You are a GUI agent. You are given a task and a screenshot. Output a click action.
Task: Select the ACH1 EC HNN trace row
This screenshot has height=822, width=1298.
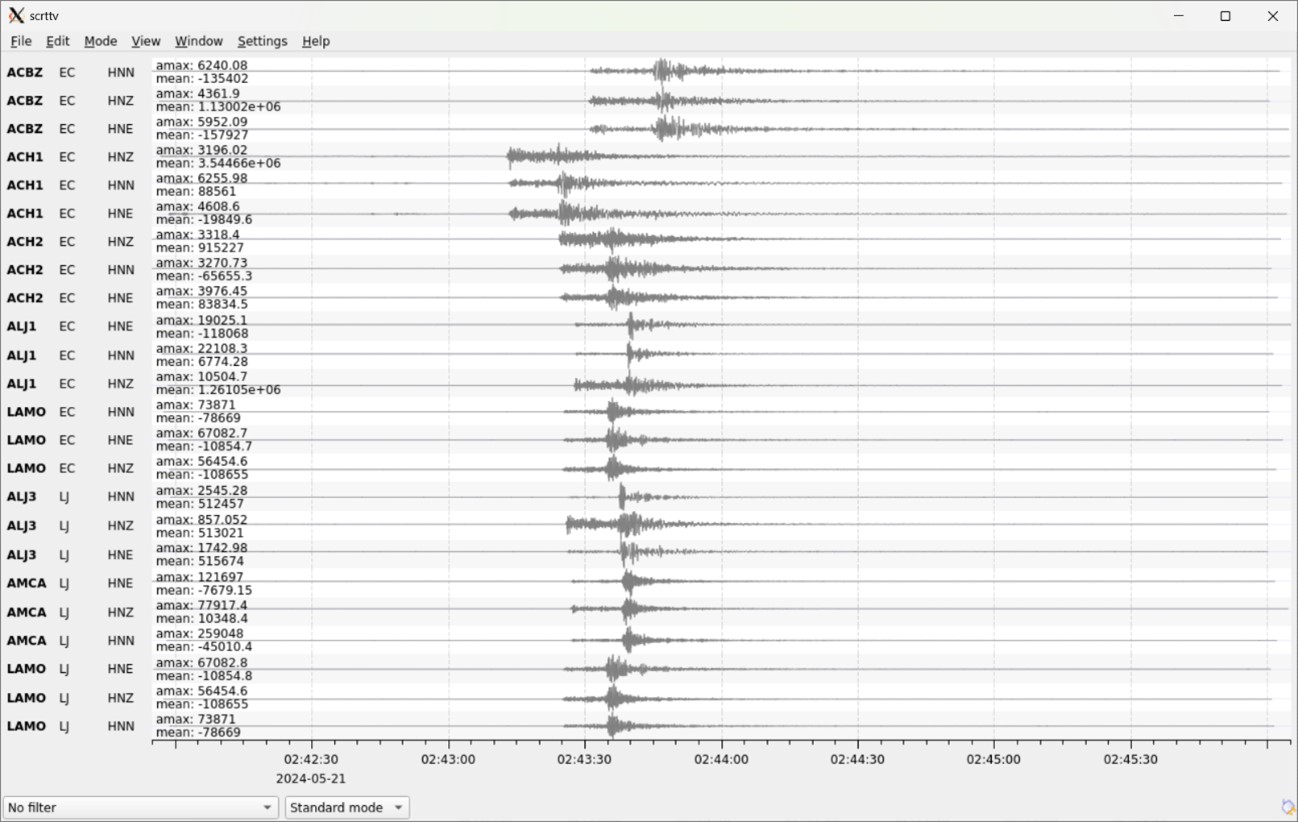[647, 185]
